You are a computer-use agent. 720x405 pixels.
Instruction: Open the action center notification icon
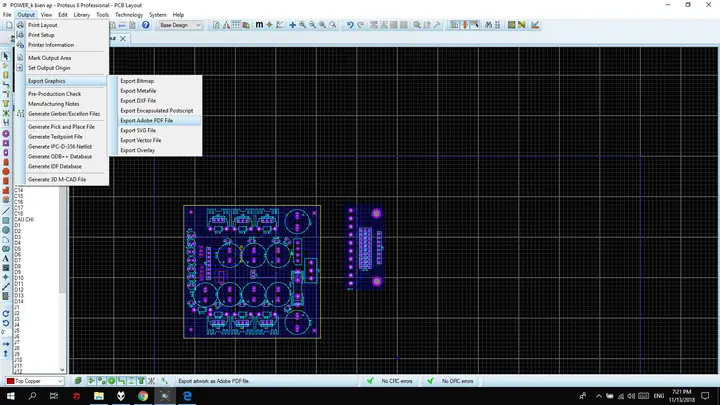click(x=705, y=396)
